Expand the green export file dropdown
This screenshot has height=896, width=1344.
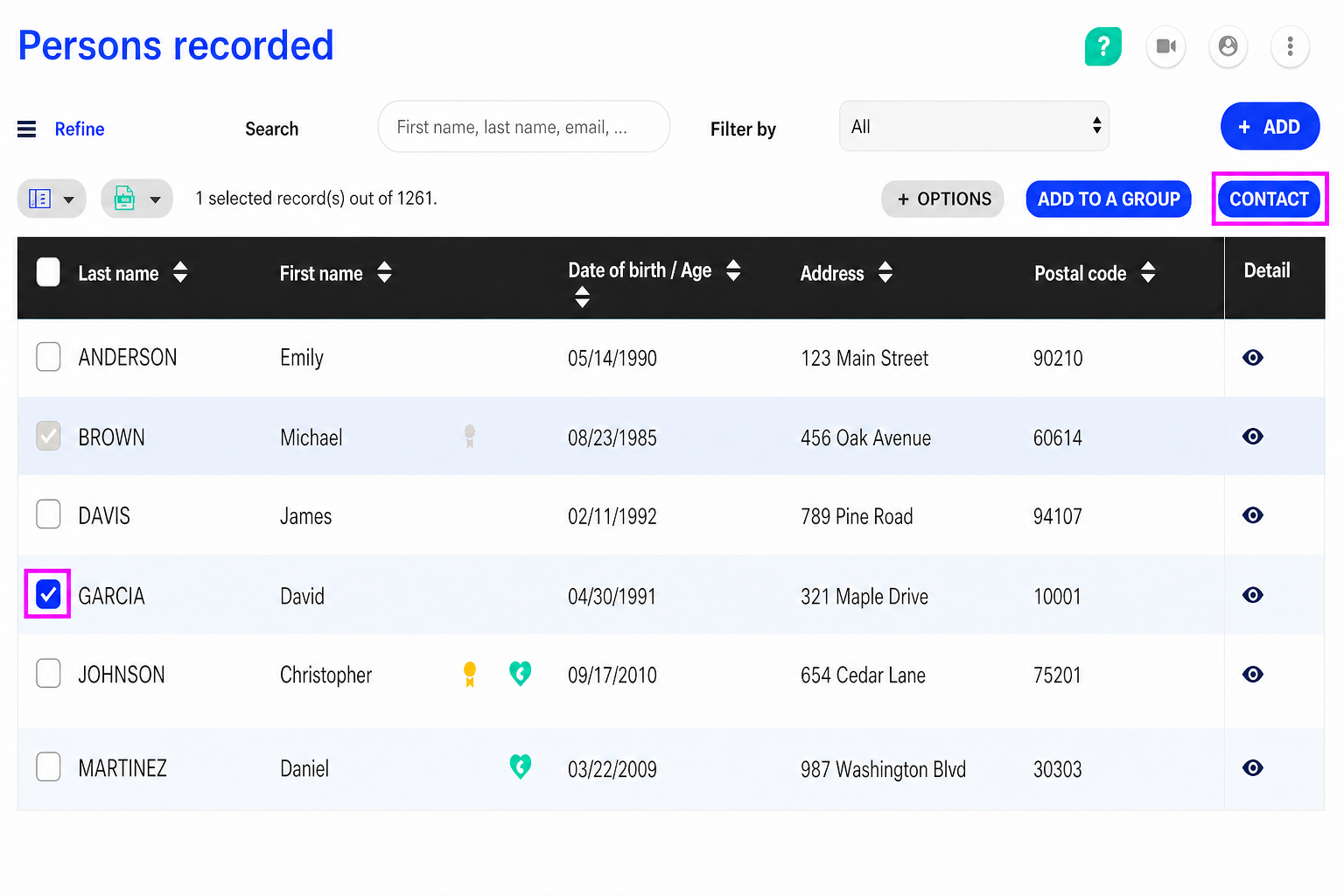tap(136, 199)
